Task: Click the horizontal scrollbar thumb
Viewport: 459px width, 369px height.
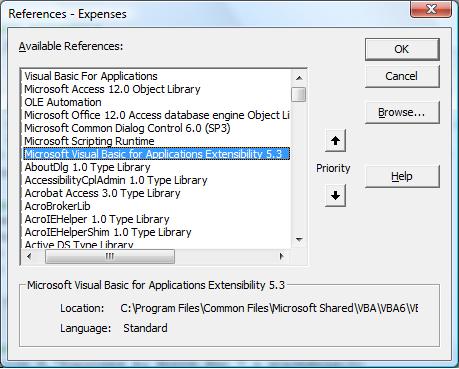Action: tap(110, 256)
